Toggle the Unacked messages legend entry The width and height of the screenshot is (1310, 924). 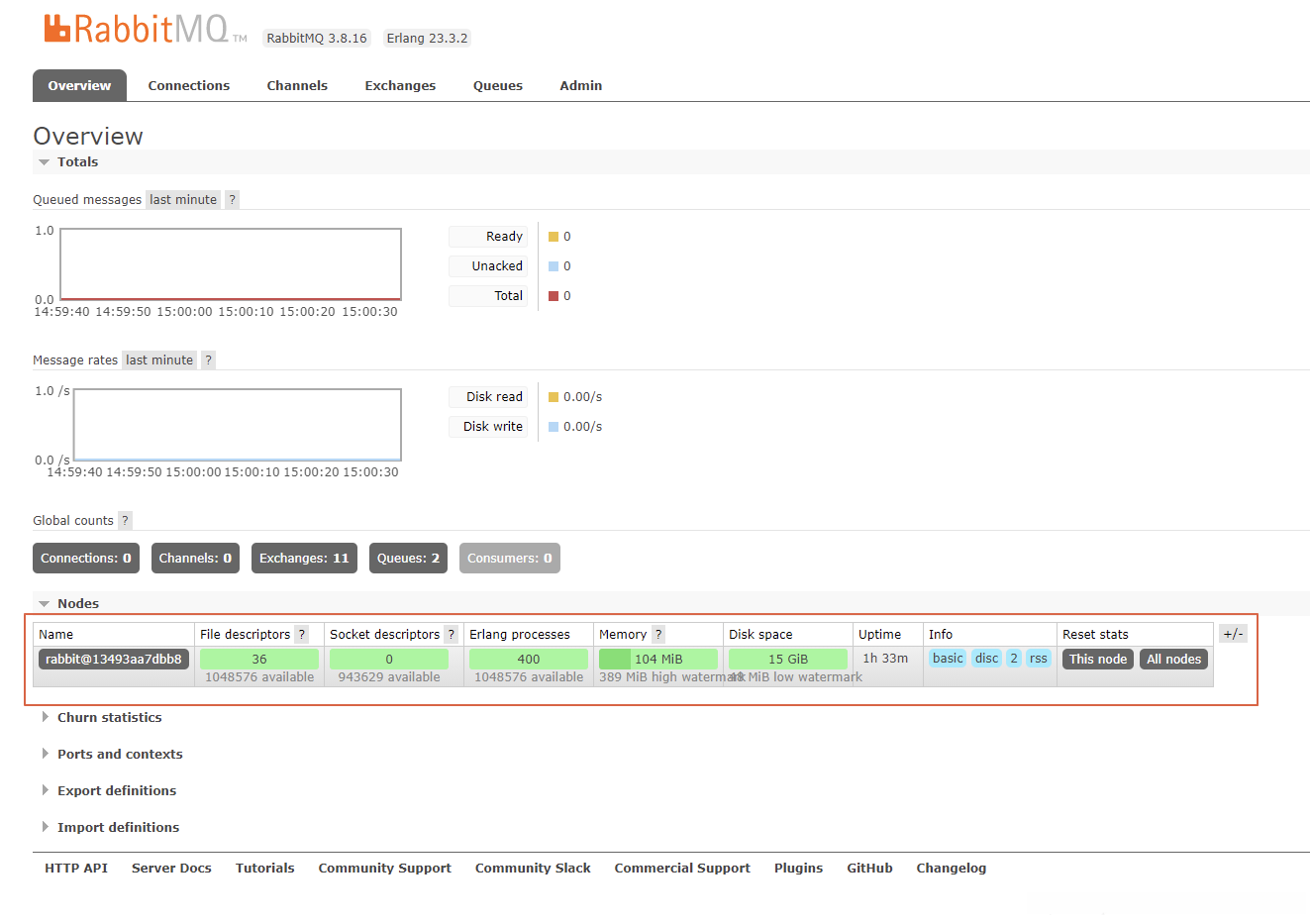pyautogui.click(x=488, y=266)
